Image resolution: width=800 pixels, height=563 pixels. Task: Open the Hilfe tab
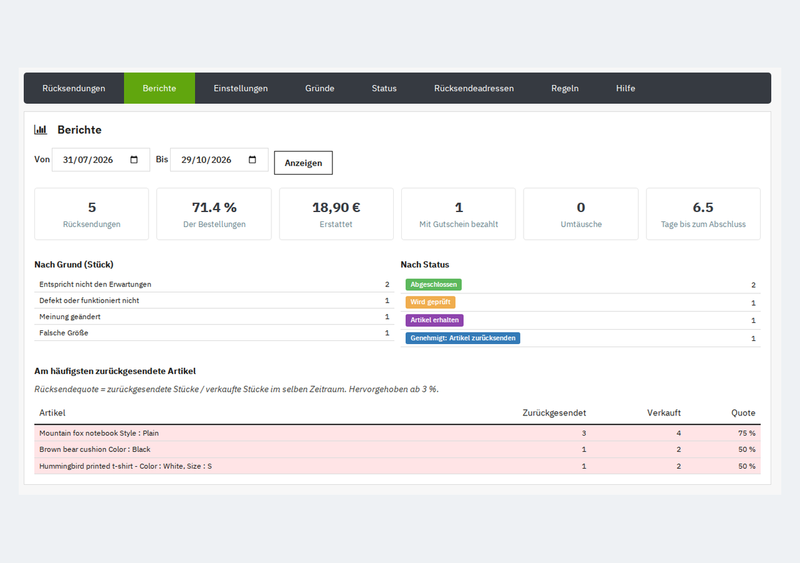coord(626,88)
